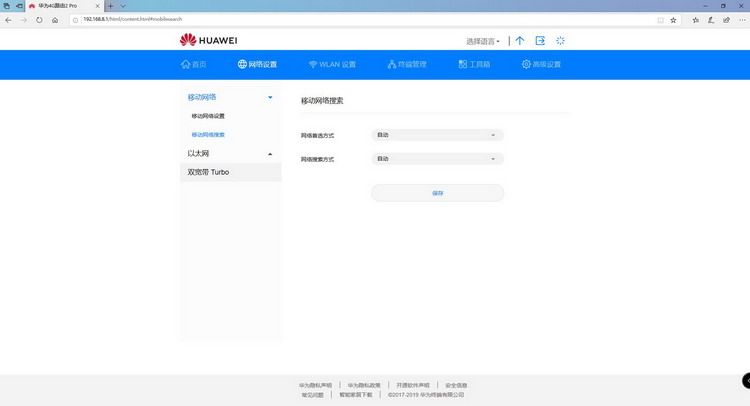Open the device management network-tree tab
The height and width of the screenshot is (406, 750).
coord(407,64)
